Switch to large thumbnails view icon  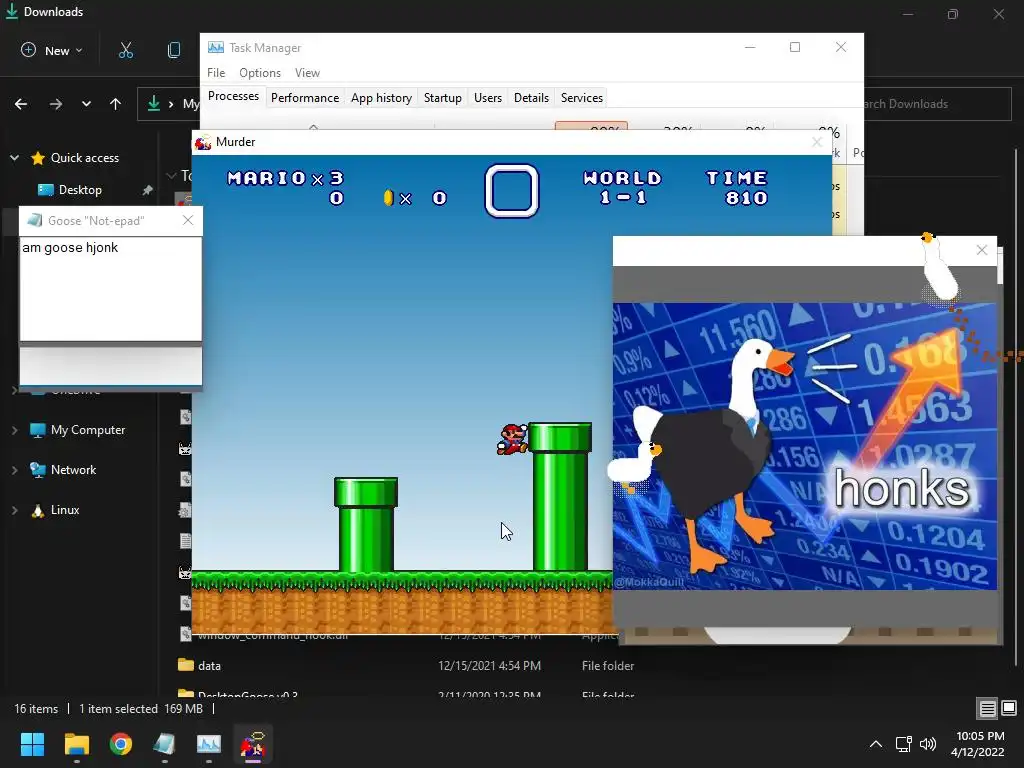click(1009, 708)
